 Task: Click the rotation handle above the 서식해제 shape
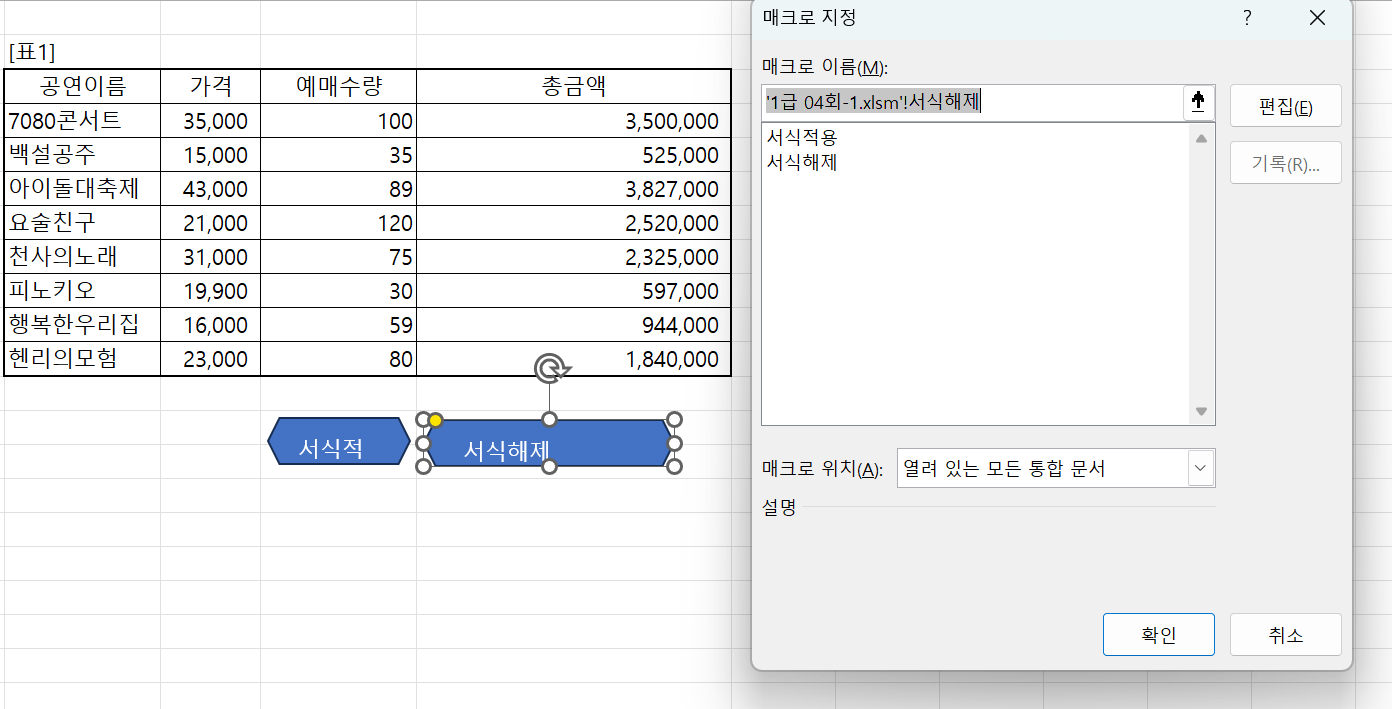pyautogui.click(x=549, y=369)
